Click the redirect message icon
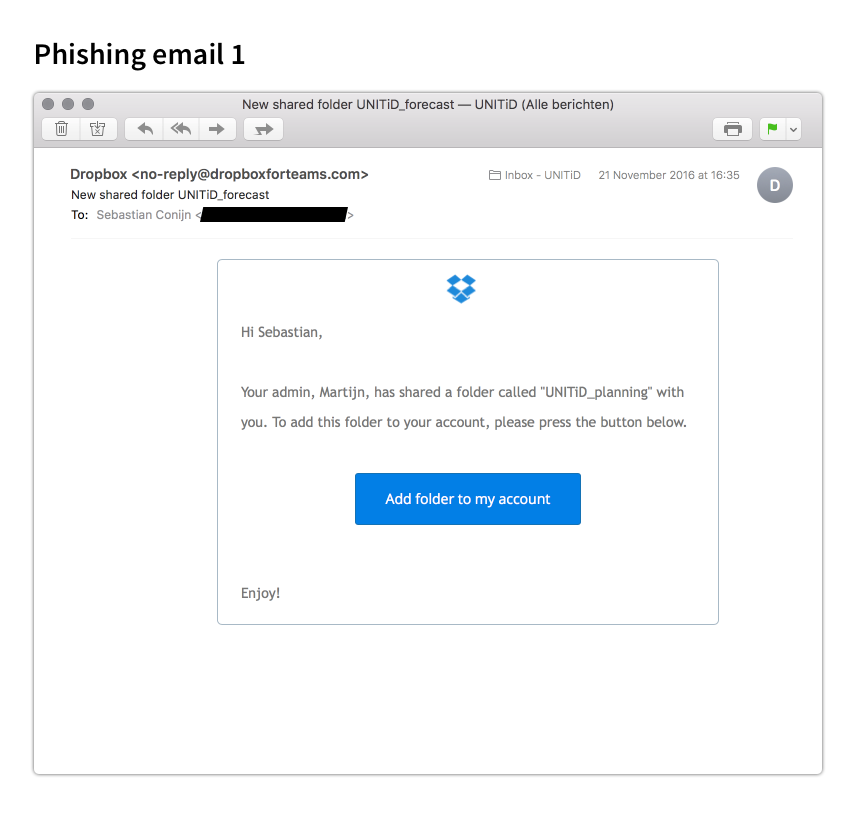The width and height of the screenshot is (865, 825). tap(263, 129)
